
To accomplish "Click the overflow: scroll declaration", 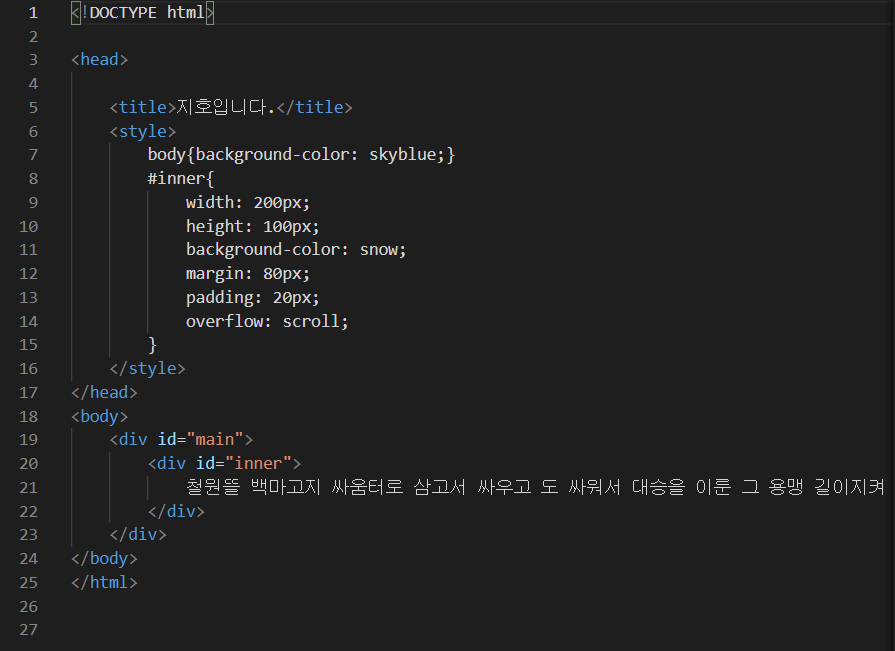I will (x=267, y=321).
